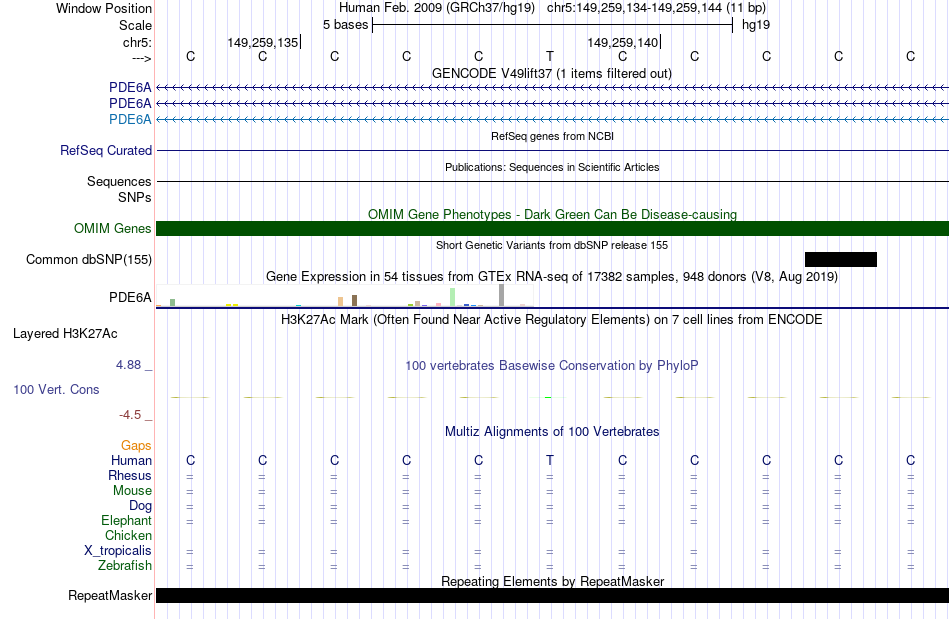Viewport: 950px width, 619px height.
Task: Click the Dog species label
Action: coord(140,506)
